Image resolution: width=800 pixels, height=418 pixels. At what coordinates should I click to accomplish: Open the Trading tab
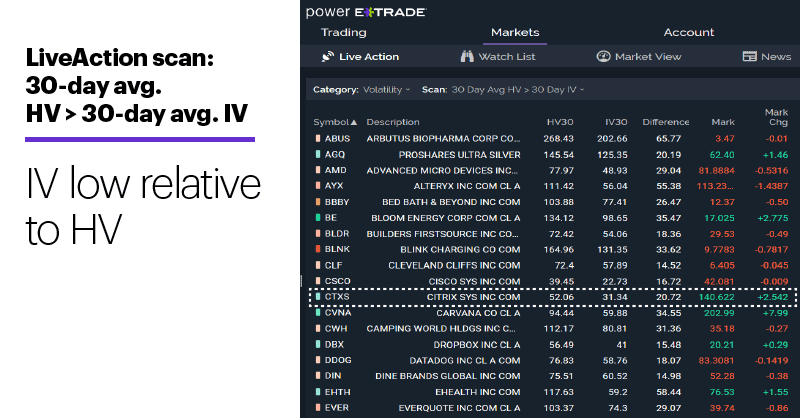tap(343, 32)
